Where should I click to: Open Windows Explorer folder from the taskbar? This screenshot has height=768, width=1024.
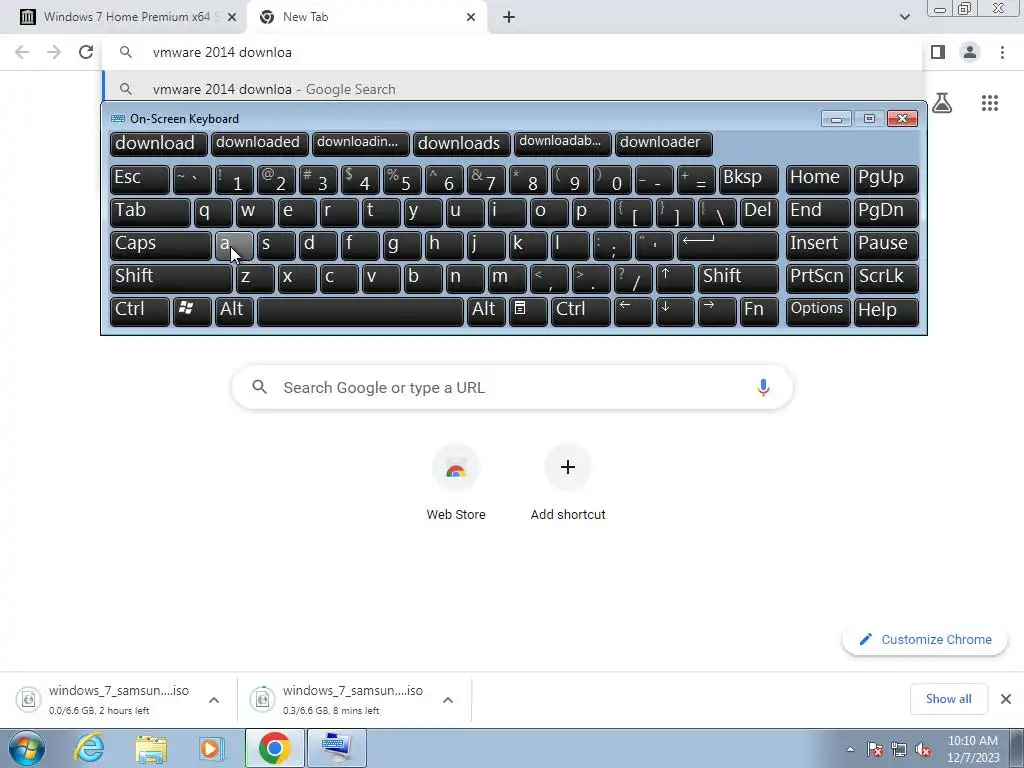coord(151,748)
